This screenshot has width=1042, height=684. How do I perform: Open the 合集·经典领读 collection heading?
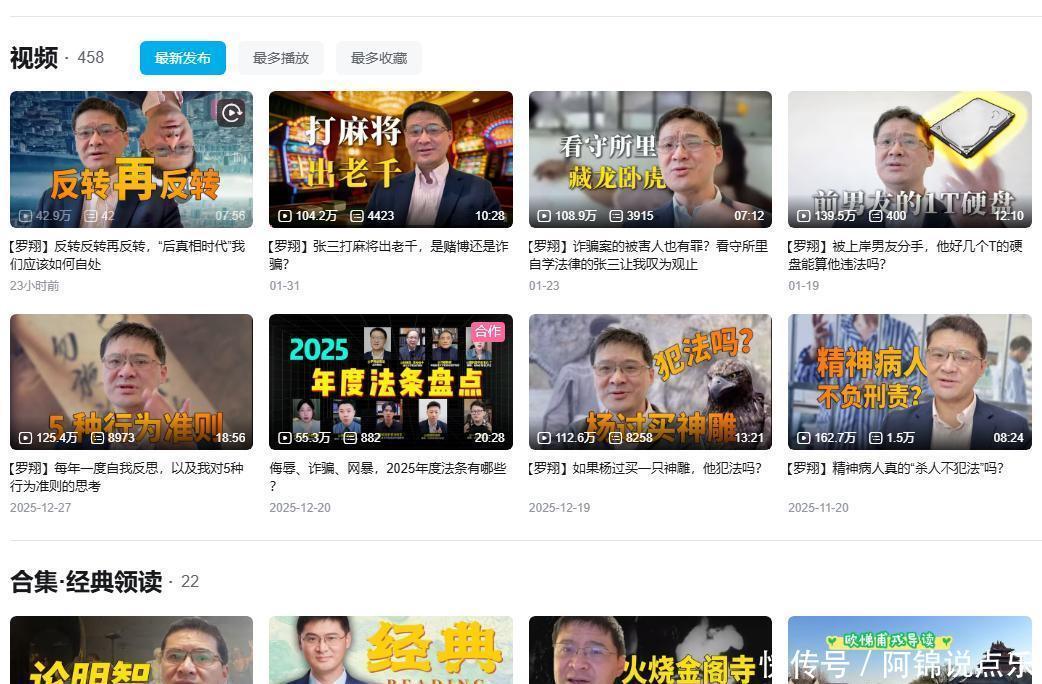pos(86,582)
